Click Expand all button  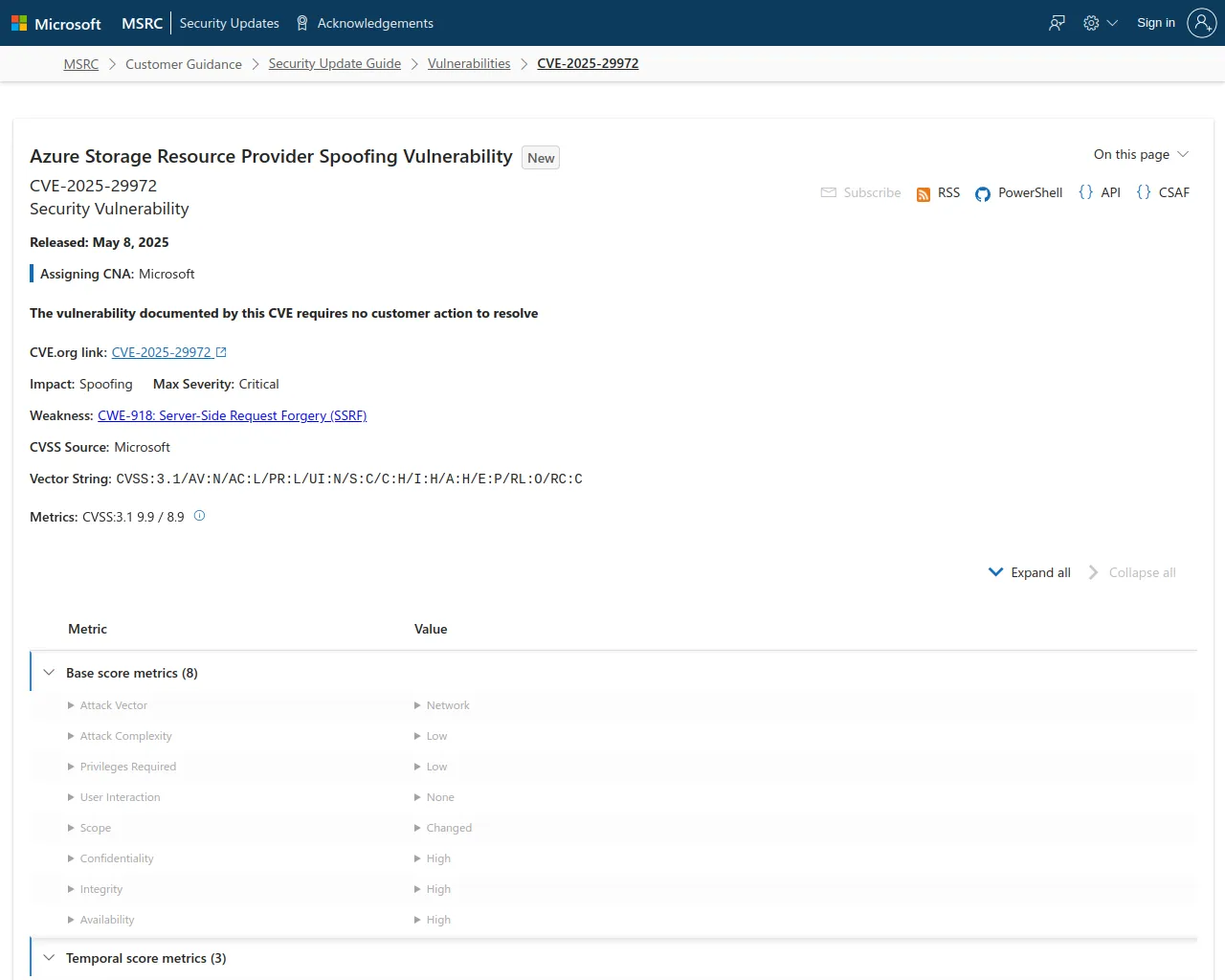click(1029, 572)
